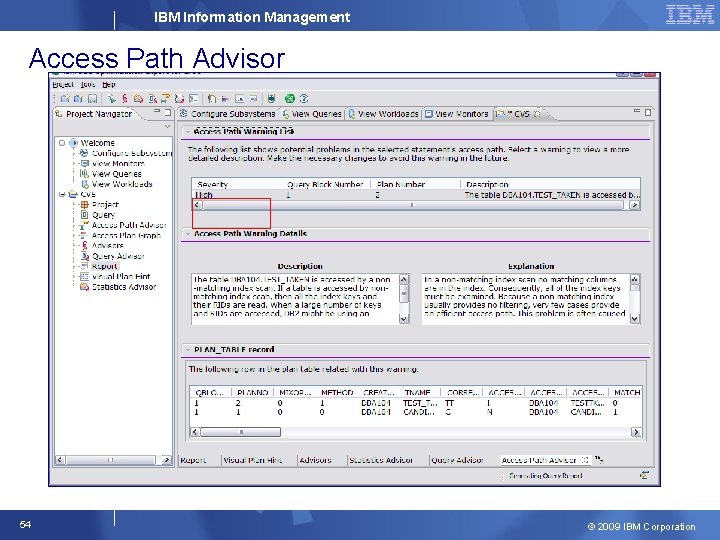Click the Project Navigator scrollbar right arrow

(166, 460)
